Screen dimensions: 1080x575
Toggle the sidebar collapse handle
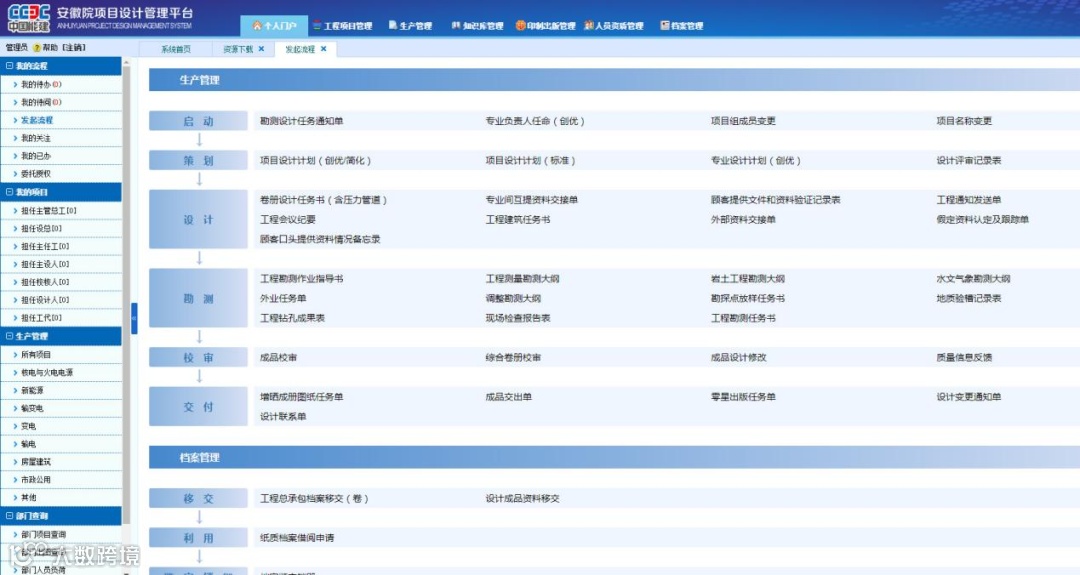coord(134,318)
